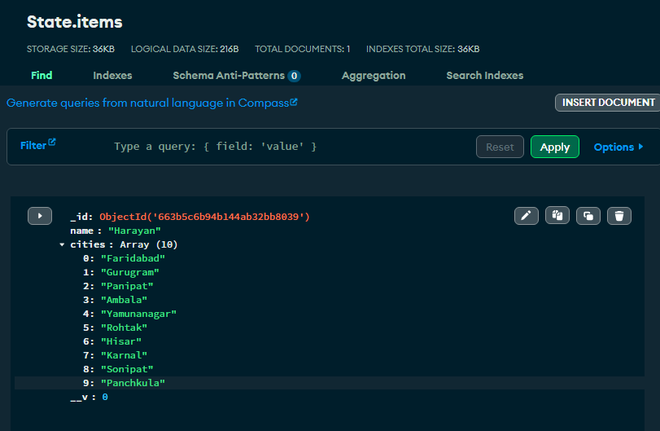Open the Filter documentation link

pos(38,145)
